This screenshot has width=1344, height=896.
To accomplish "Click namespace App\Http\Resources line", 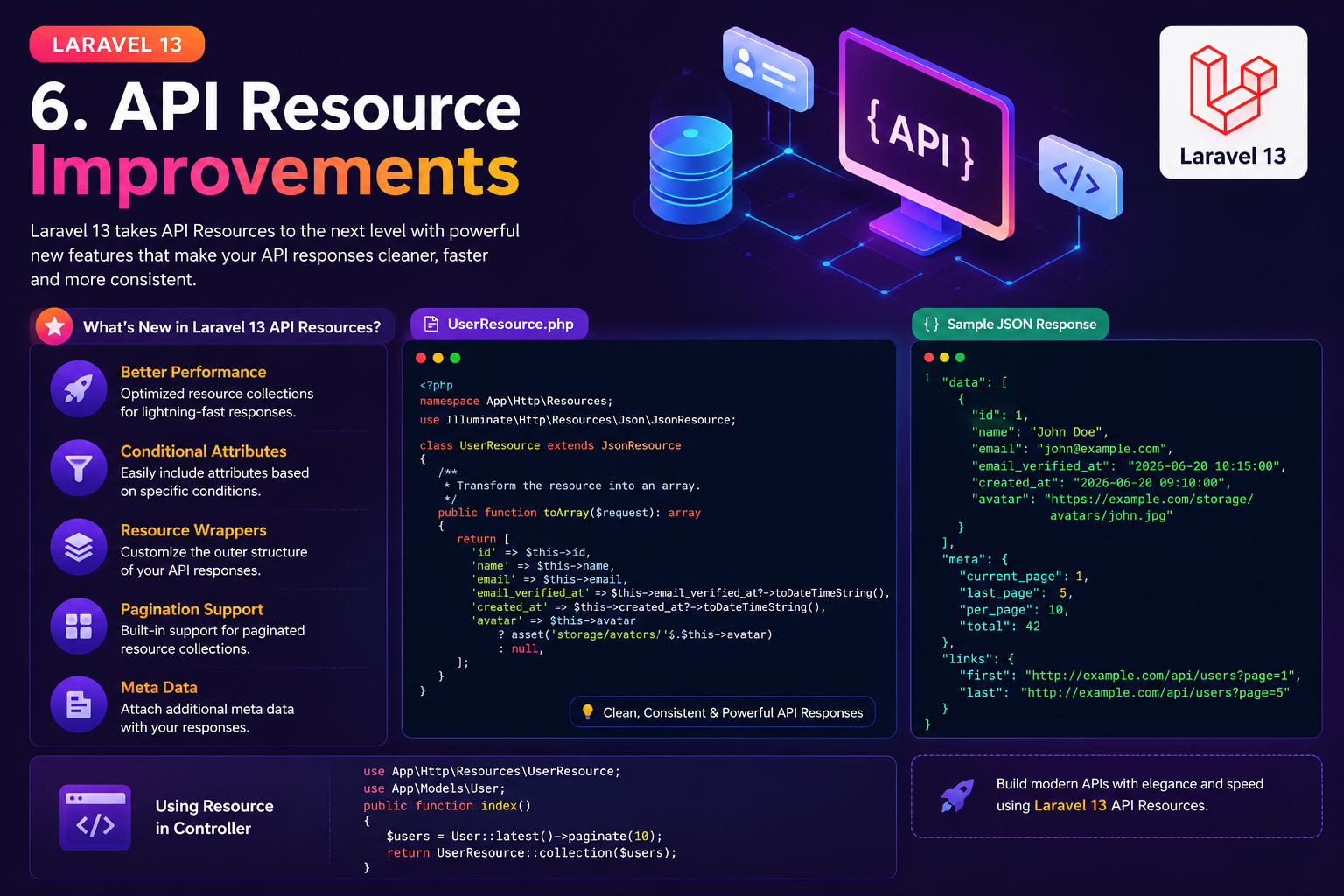I will point(516,401).
